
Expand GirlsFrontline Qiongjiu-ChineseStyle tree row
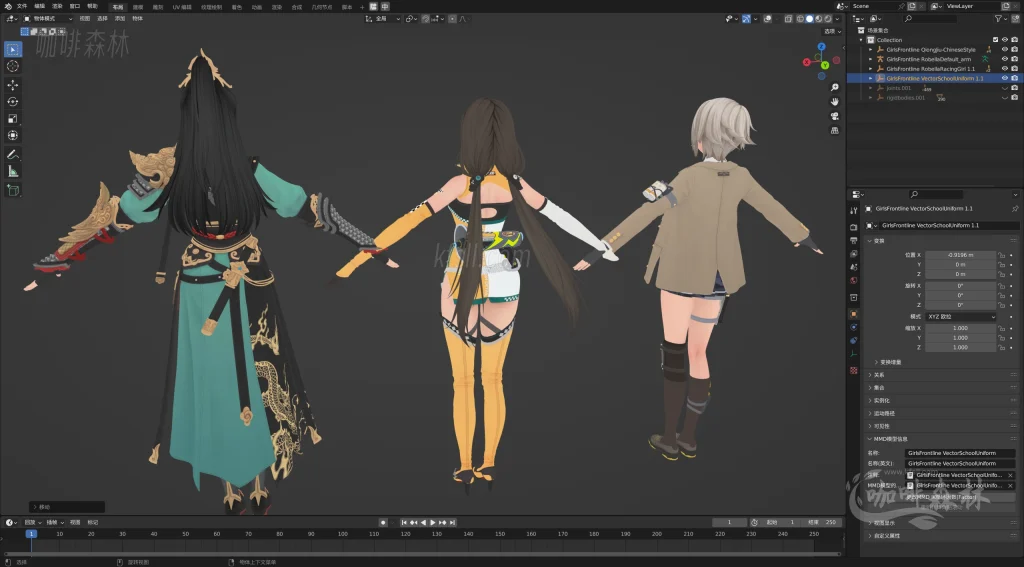coord(871,50)
